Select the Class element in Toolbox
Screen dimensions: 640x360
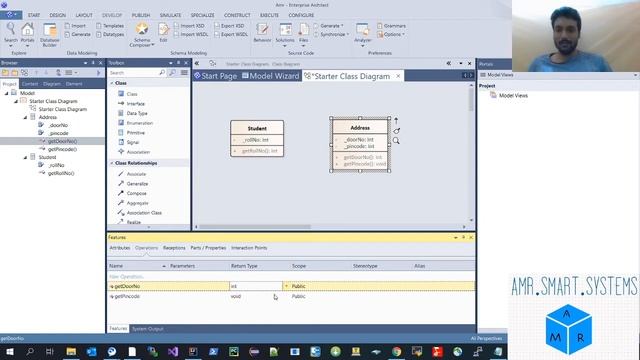[x=128, y=94]
